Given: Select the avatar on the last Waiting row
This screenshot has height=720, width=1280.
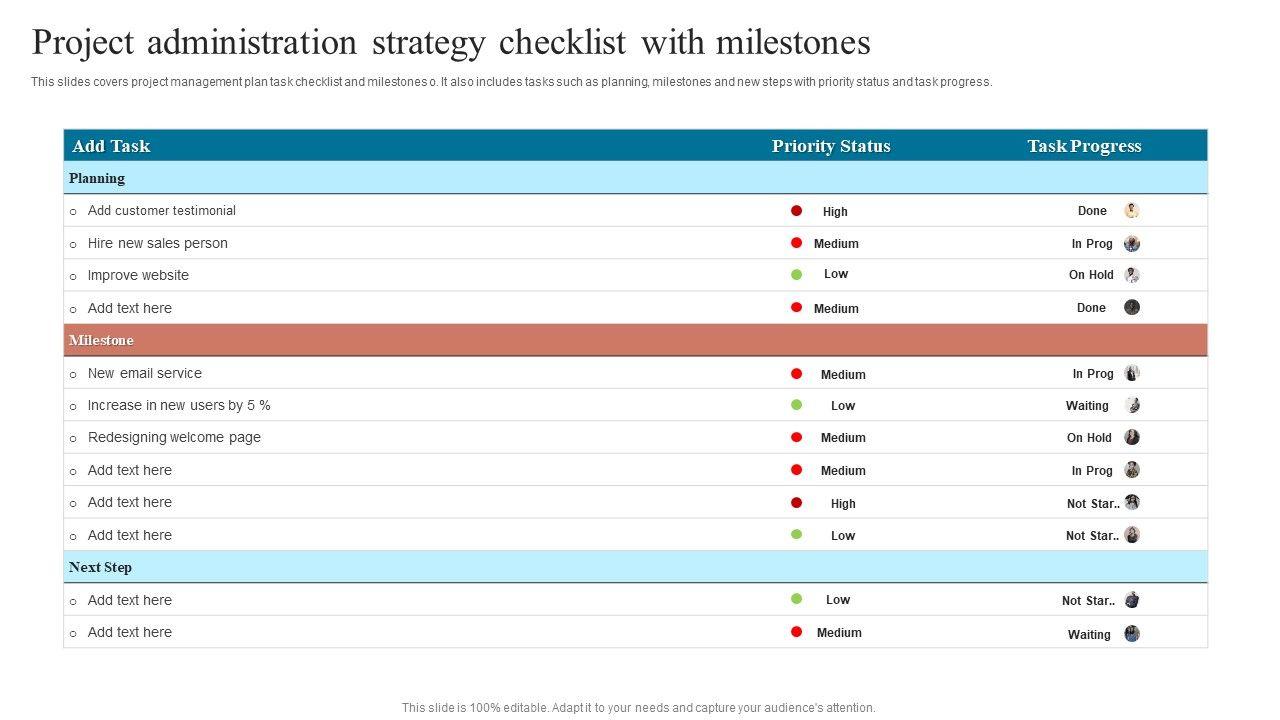Looking at the screenshot, I should click(x=1131, y=633).
